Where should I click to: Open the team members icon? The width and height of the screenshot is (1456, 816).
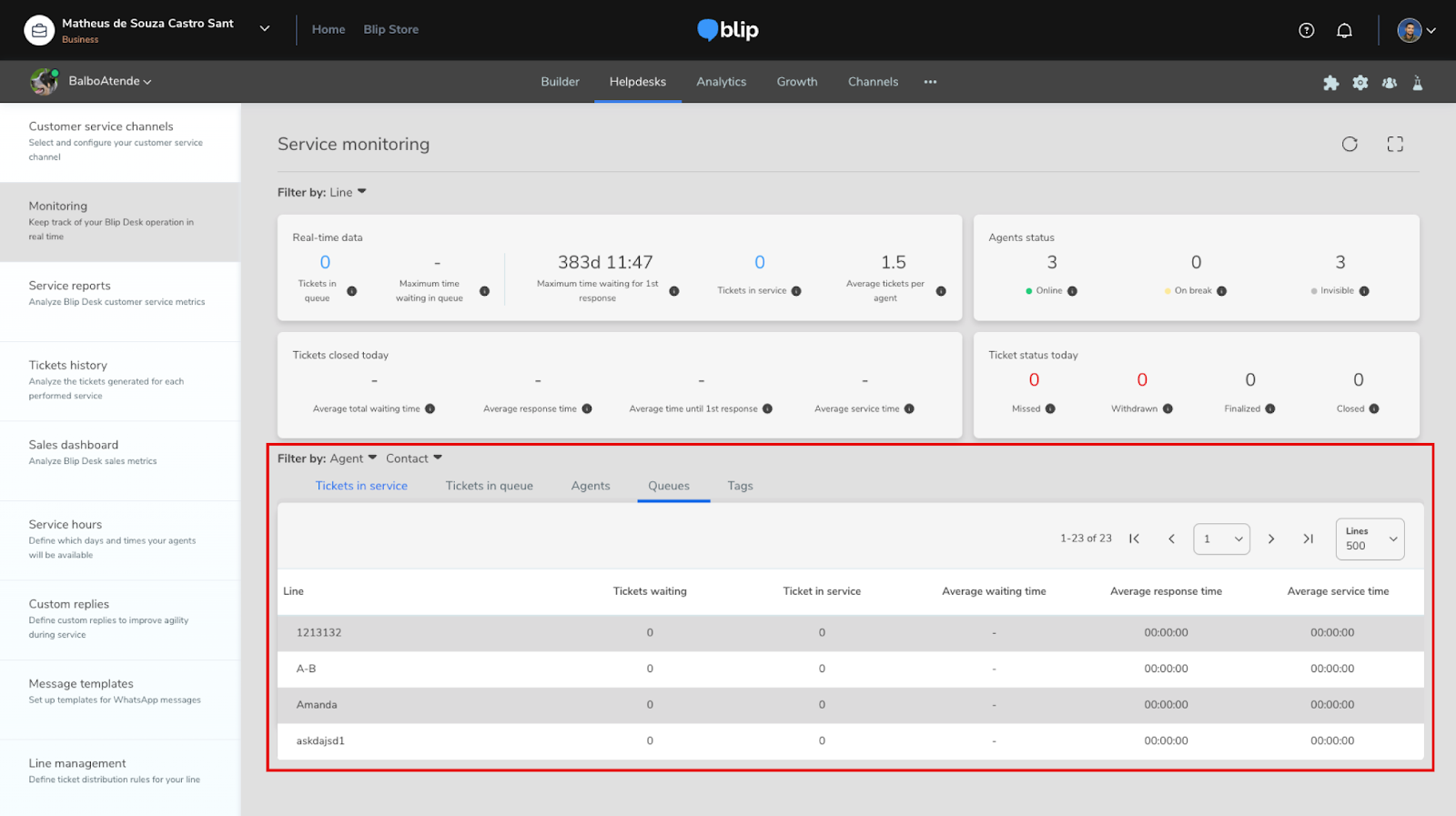[x=1390, y=83]
